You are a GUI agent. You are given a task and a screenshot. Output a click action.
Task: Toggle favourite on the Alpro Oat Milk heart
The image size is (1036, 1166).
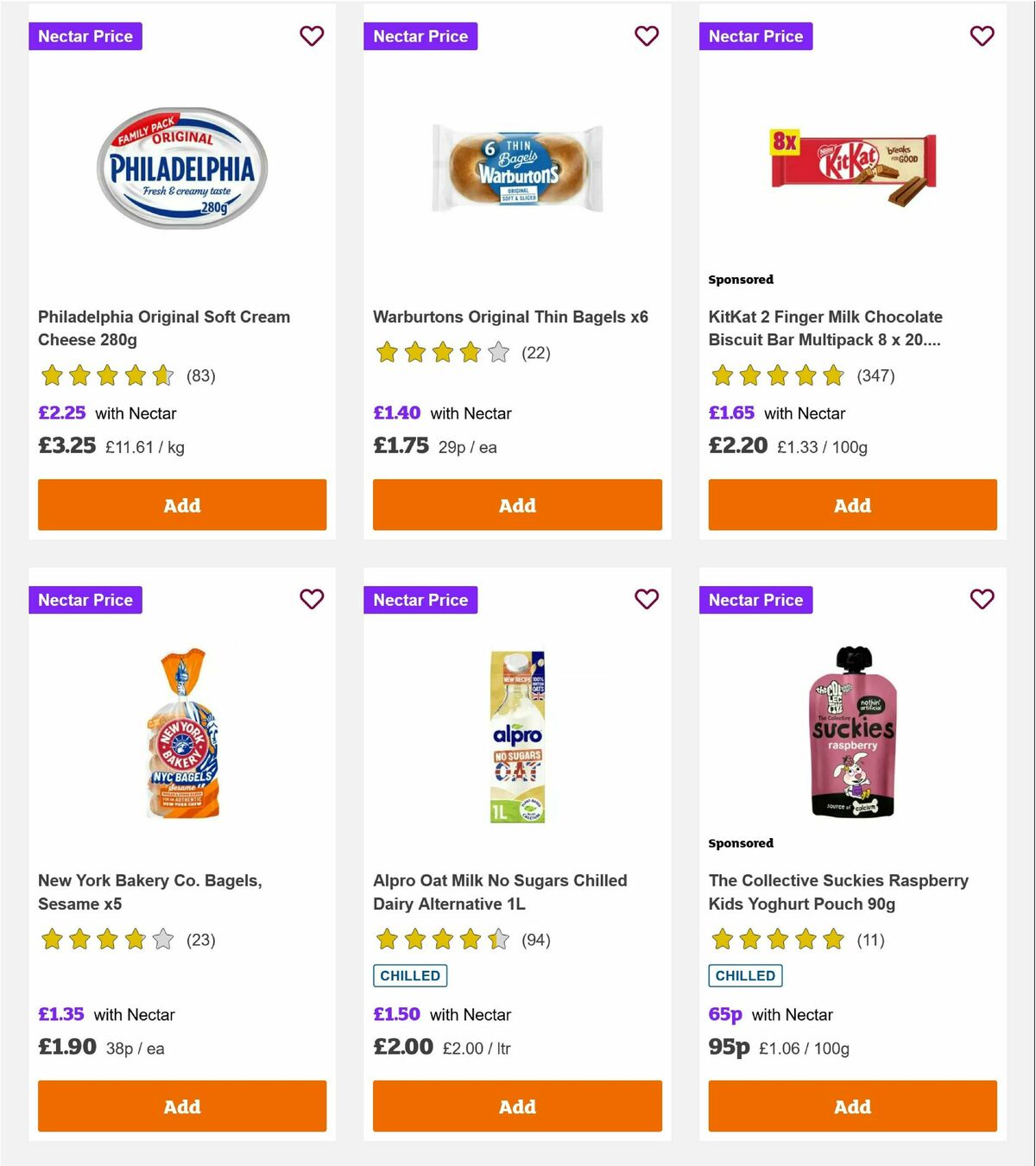coord(647,599)
